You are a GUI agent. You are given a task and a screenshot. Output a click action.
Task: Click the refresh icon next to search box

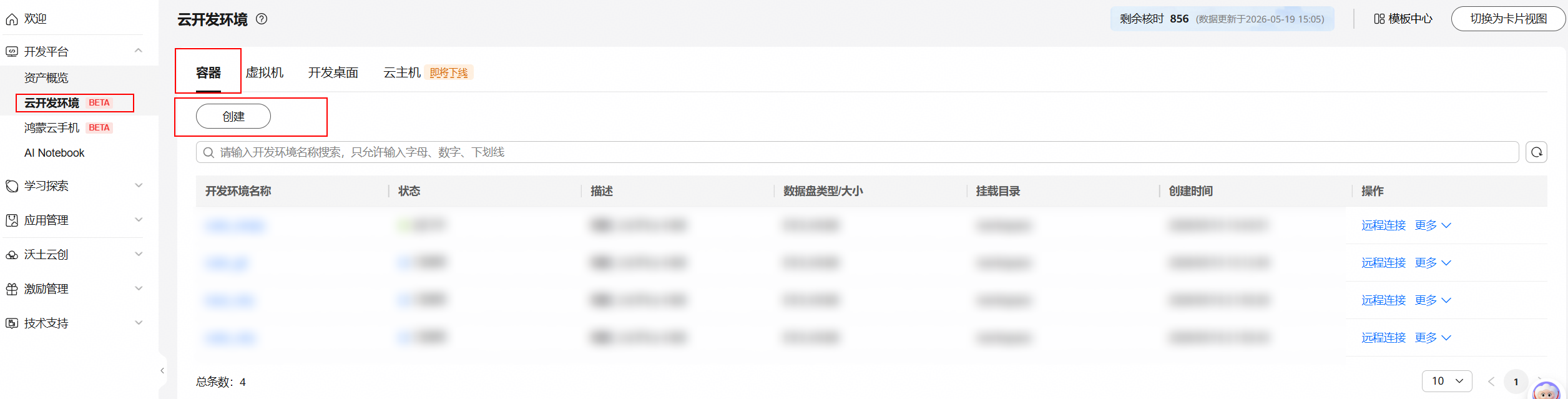coord(1536,152)
